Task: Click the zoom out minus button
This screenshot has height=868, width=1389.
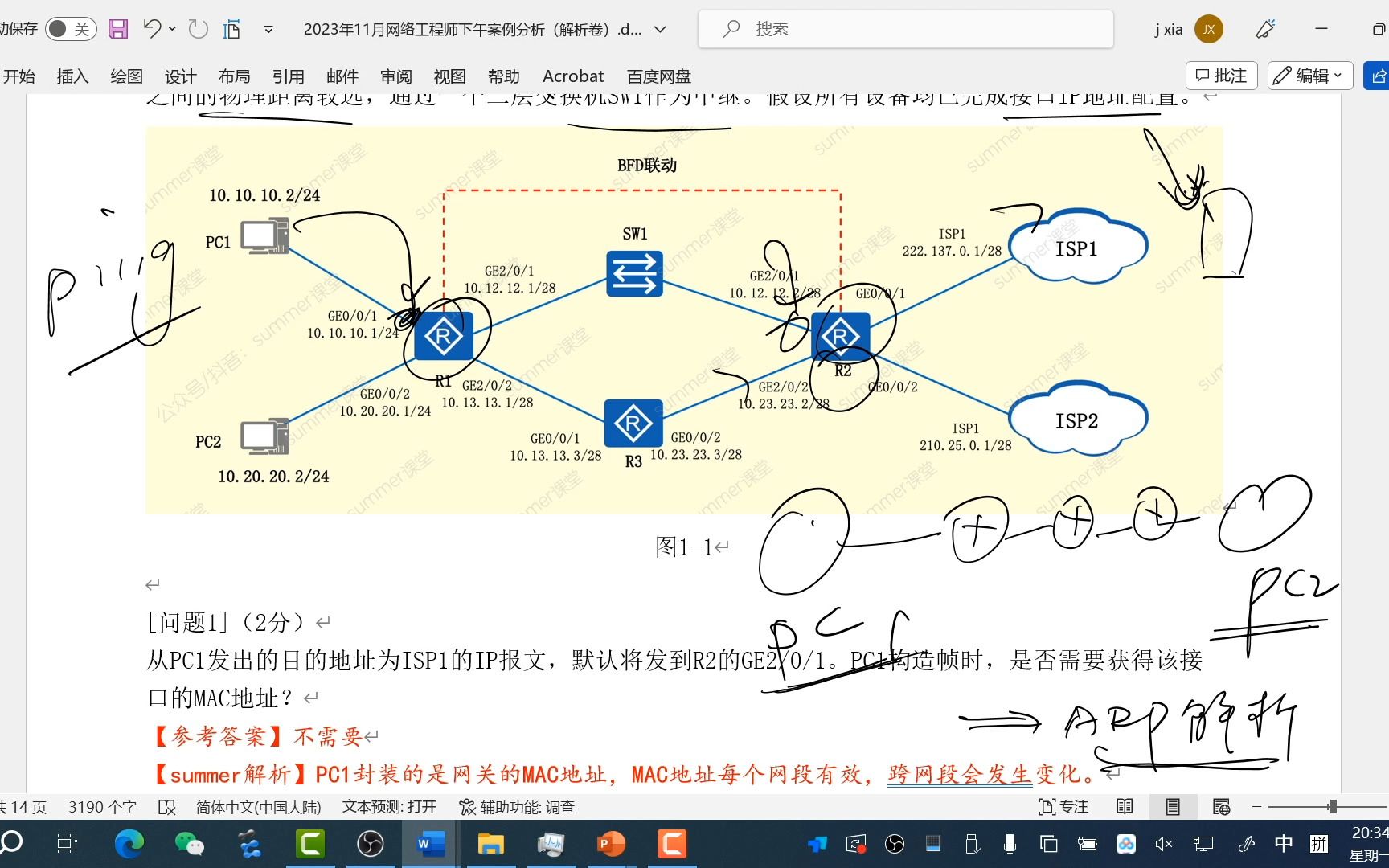Action: click(1256, 806)
